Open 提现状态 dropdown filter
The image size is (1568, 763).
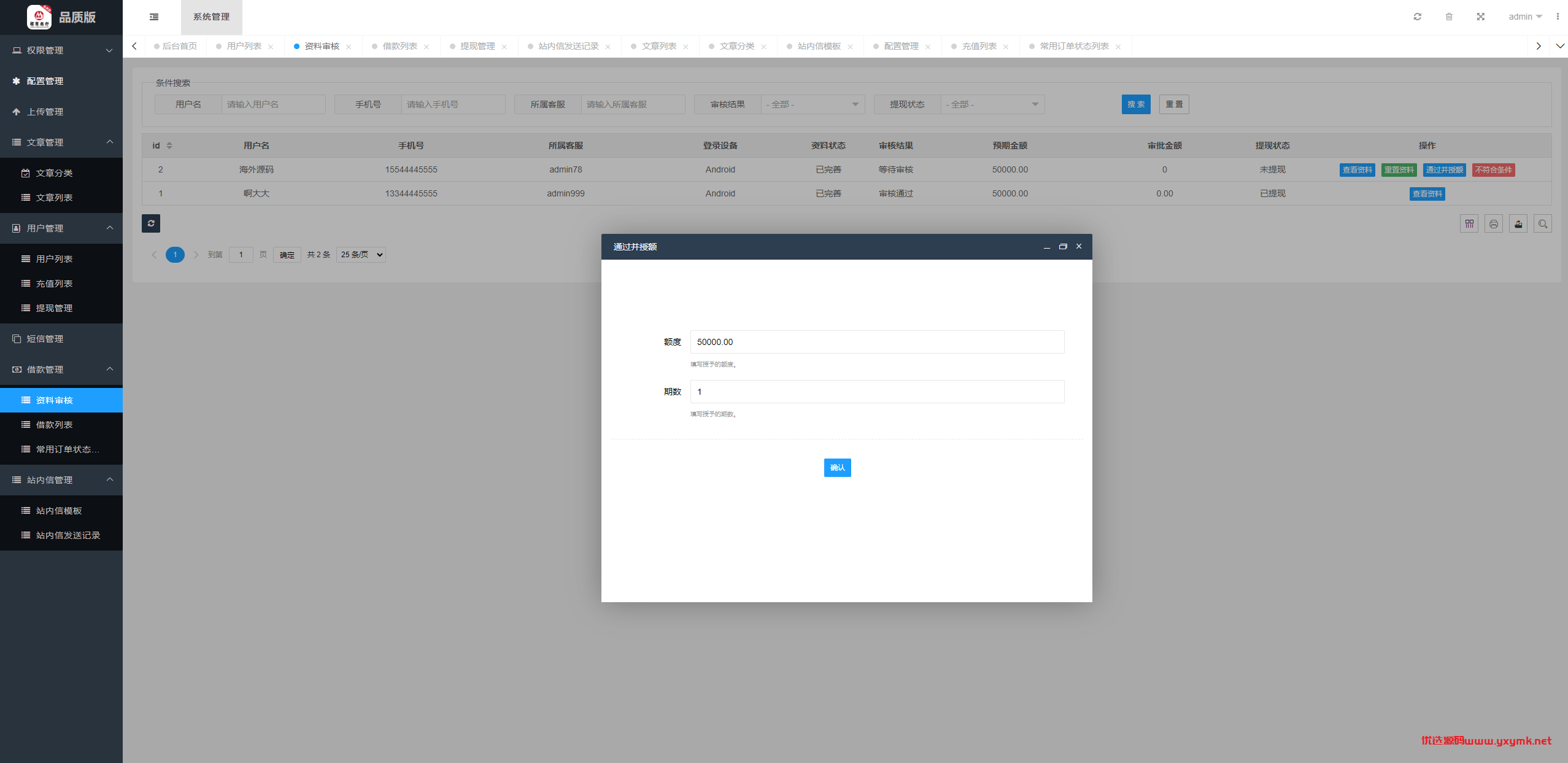point(992,104)
